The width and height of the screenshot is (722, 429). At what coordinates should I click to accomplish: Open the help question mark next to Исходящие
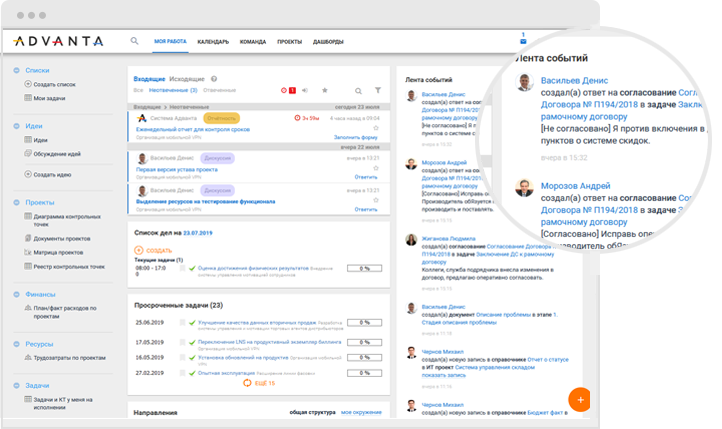click(214, 79)
